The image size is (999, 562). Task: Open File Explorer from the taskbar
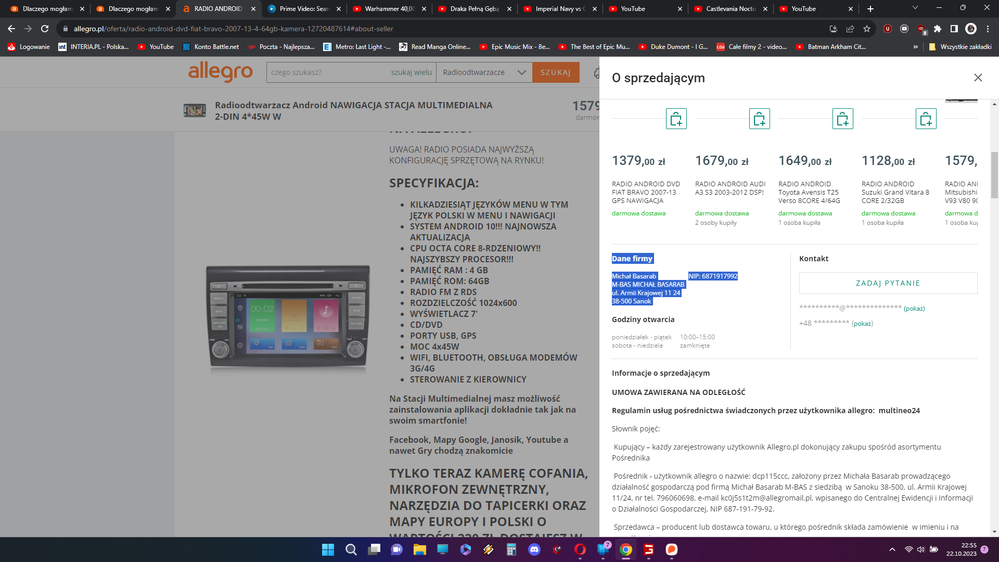[x=419, y=549]
